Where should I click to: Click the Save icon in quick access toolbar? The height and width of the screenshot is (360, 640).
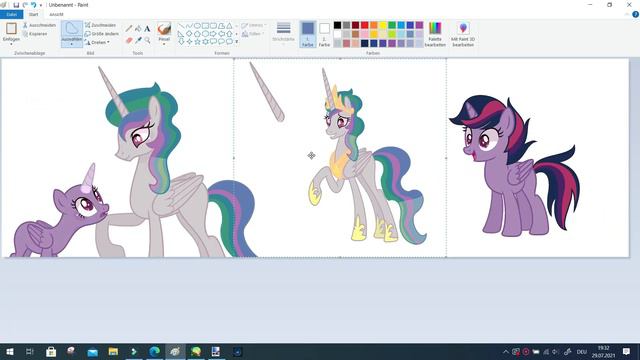pos(16,5)
